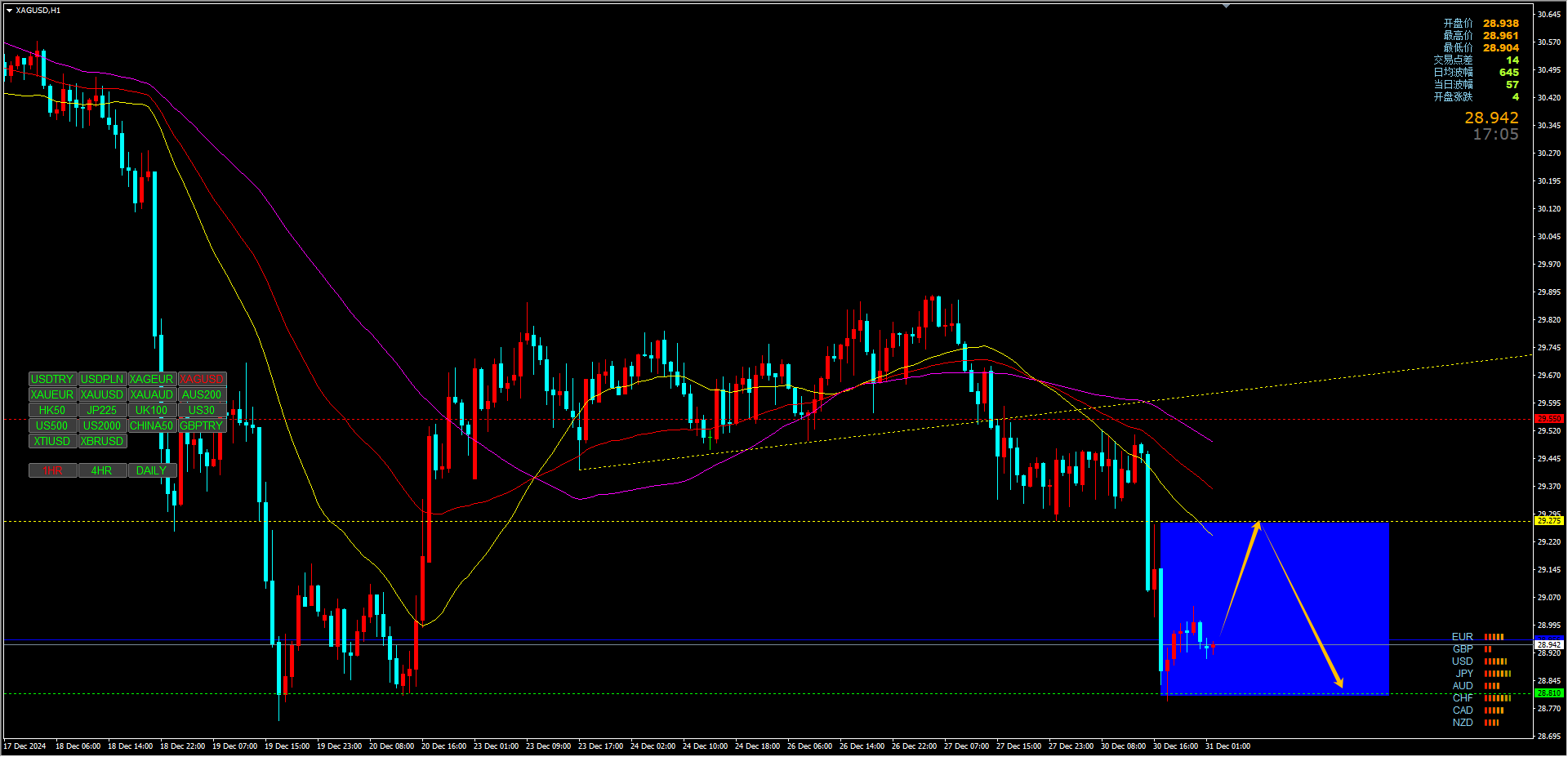
Task: Click the chart shift triangle marker at top
Action: click(1226, 6)
